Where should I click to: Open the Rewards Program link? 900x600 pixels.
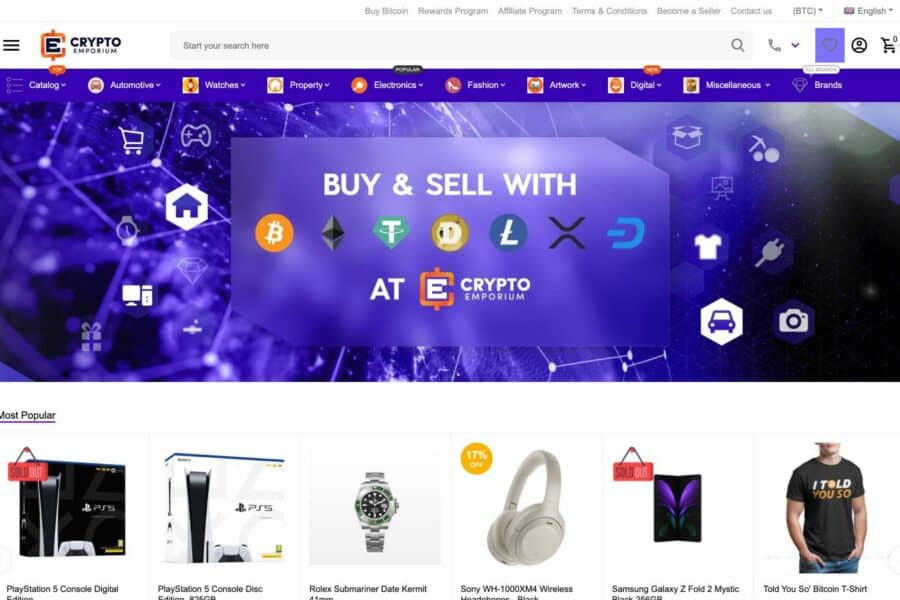(x=453, y=11)
